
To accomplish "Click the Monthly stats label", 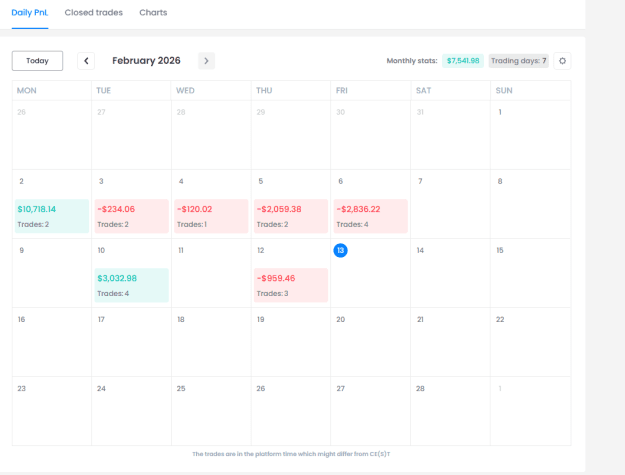I will [412, 61].
